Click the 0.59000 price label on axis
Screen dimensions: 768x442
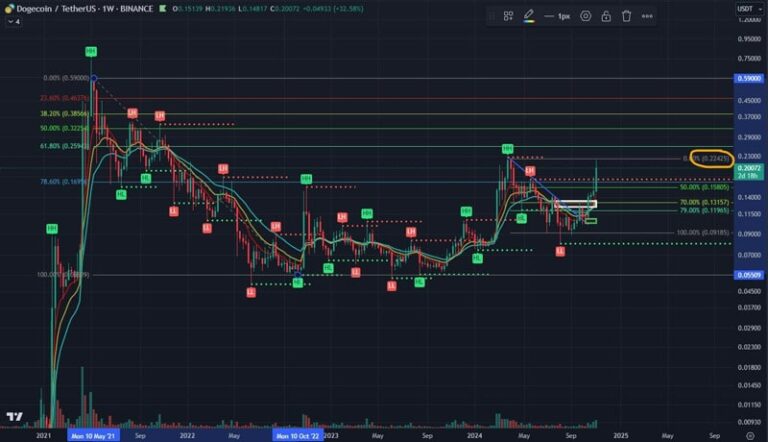click(x=748, y=78)
